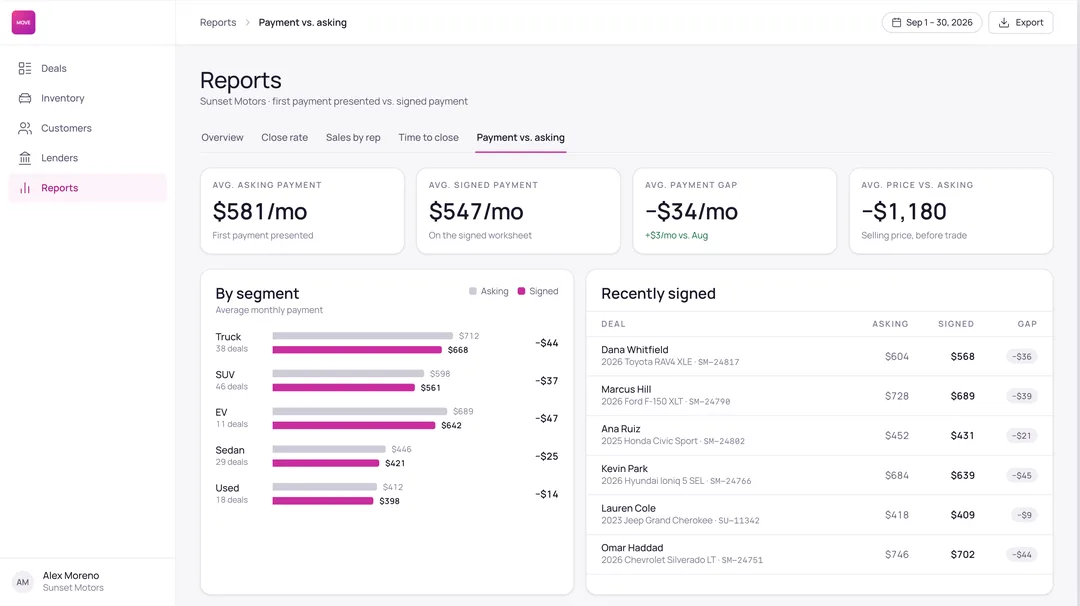Switch to the Close rate tab
Screen dimensions: 1080x606
click(x=284, y=138)
